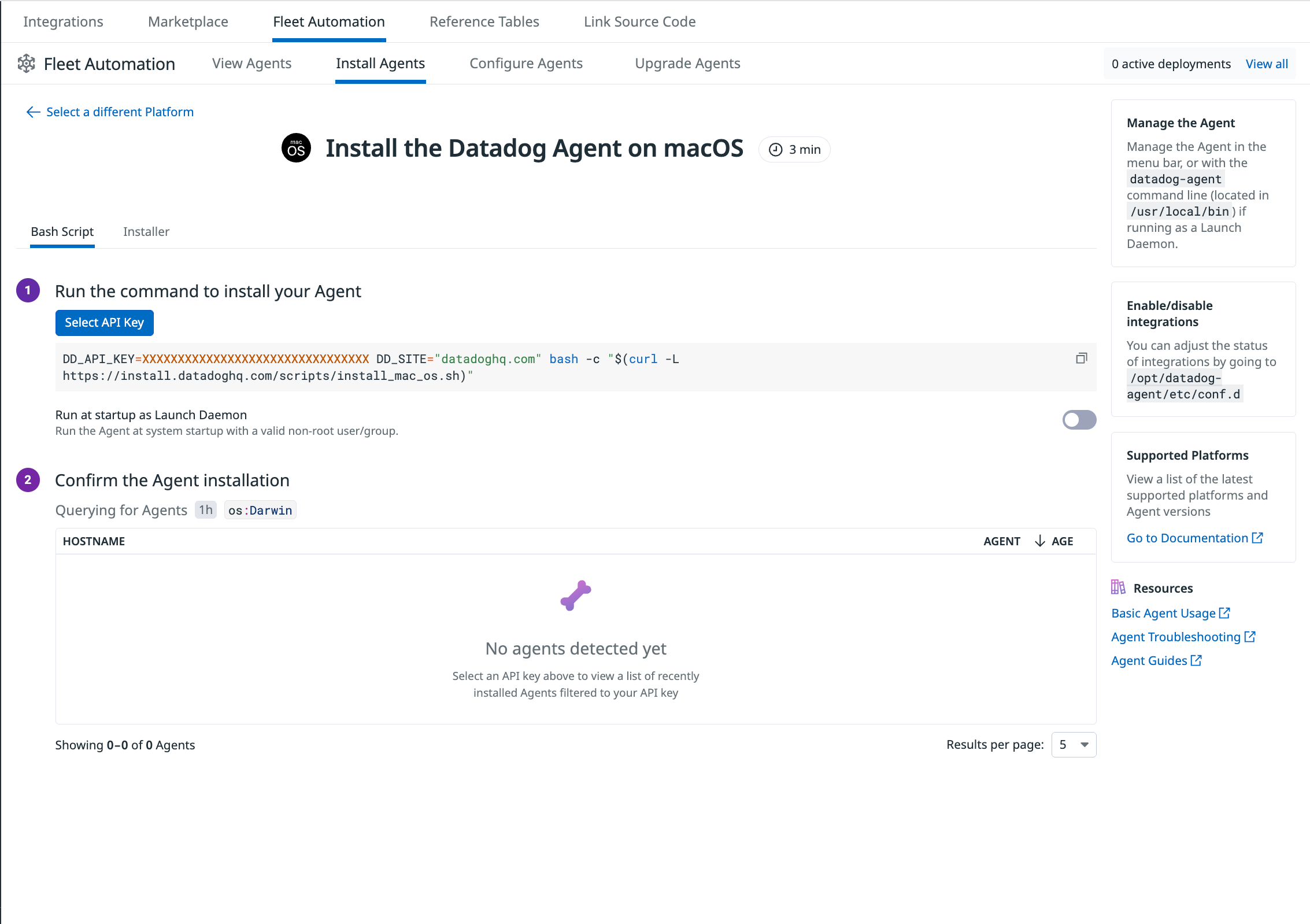Image resolution: width=1310 pixels, height=924 pixels.
Task: Open the Basic Agent Usage link
Action: point(1171,613)
